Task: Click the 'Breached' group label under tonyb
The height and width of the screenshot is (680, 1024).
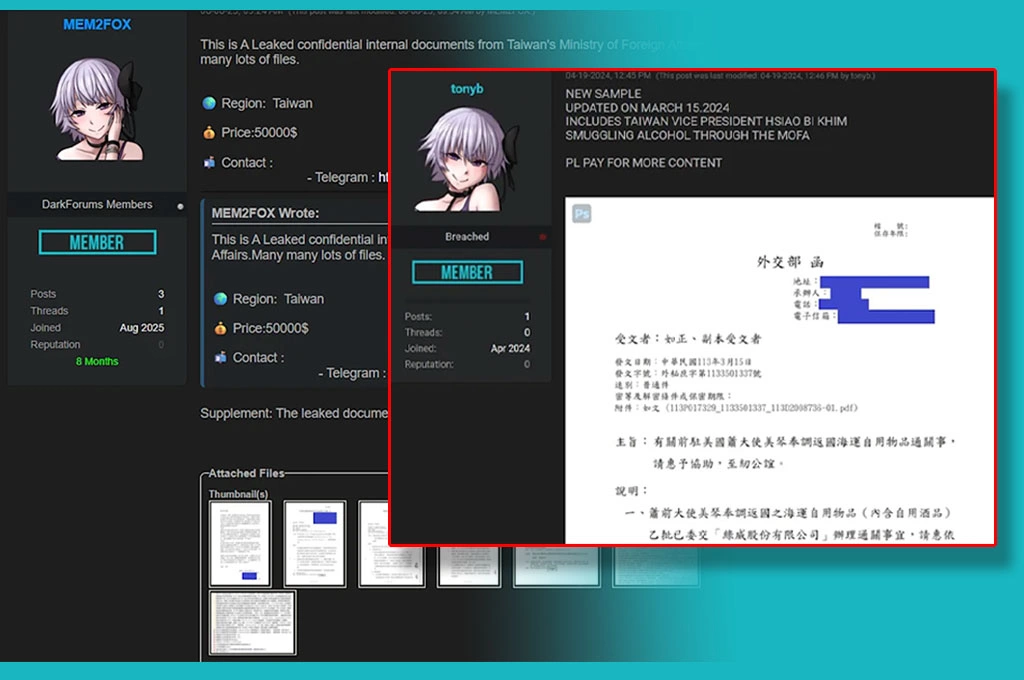Action: click(467, 236)
